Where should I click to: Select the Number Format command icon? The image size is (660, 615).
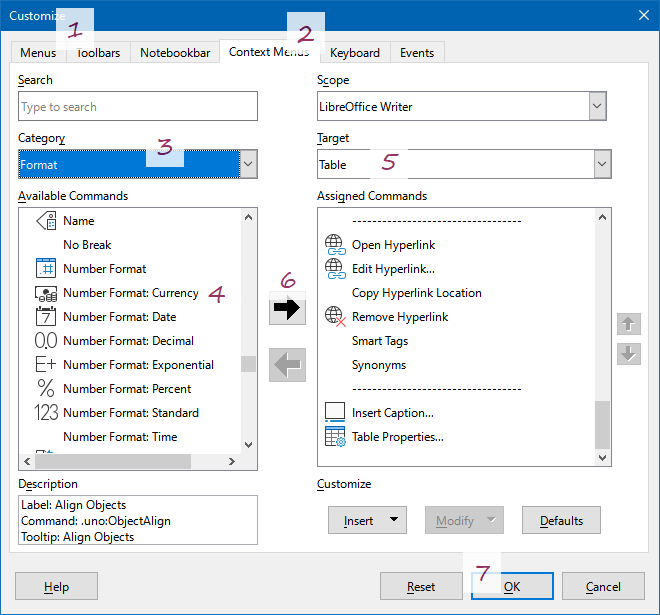46,269
